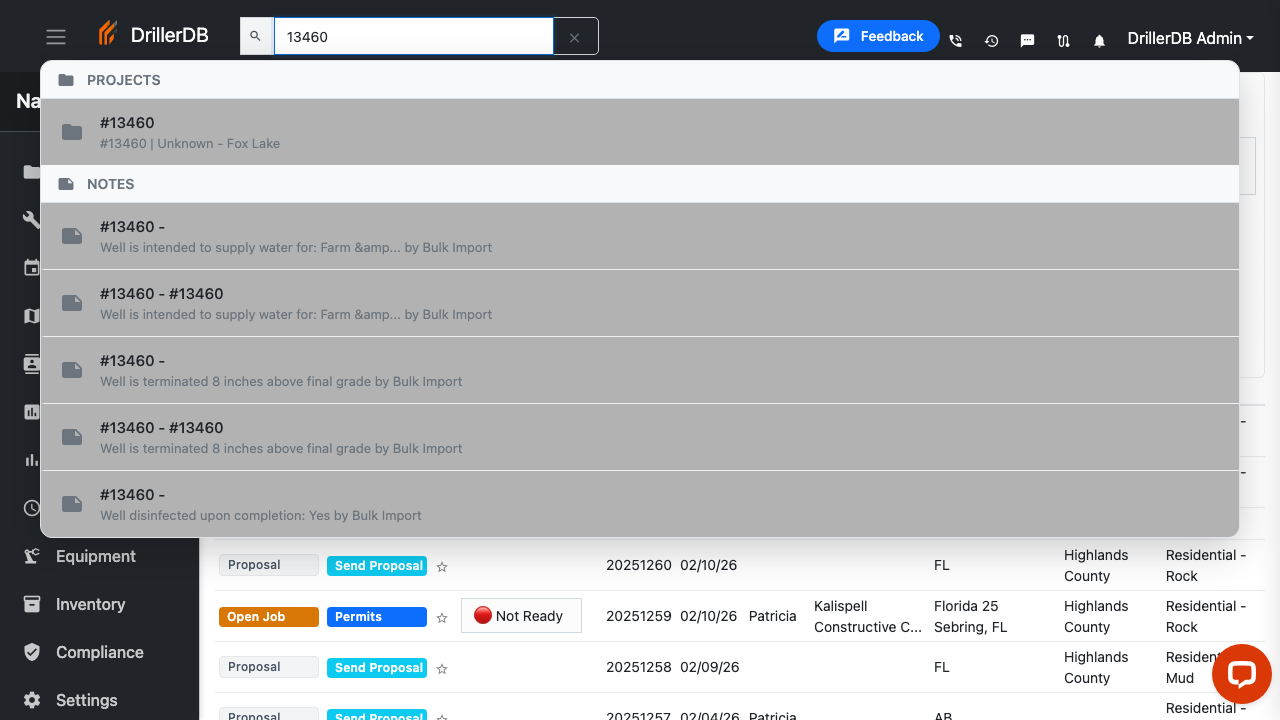1280x720 pixels.
Task: Click the search magnifier icon
Action: coord(256,35)
